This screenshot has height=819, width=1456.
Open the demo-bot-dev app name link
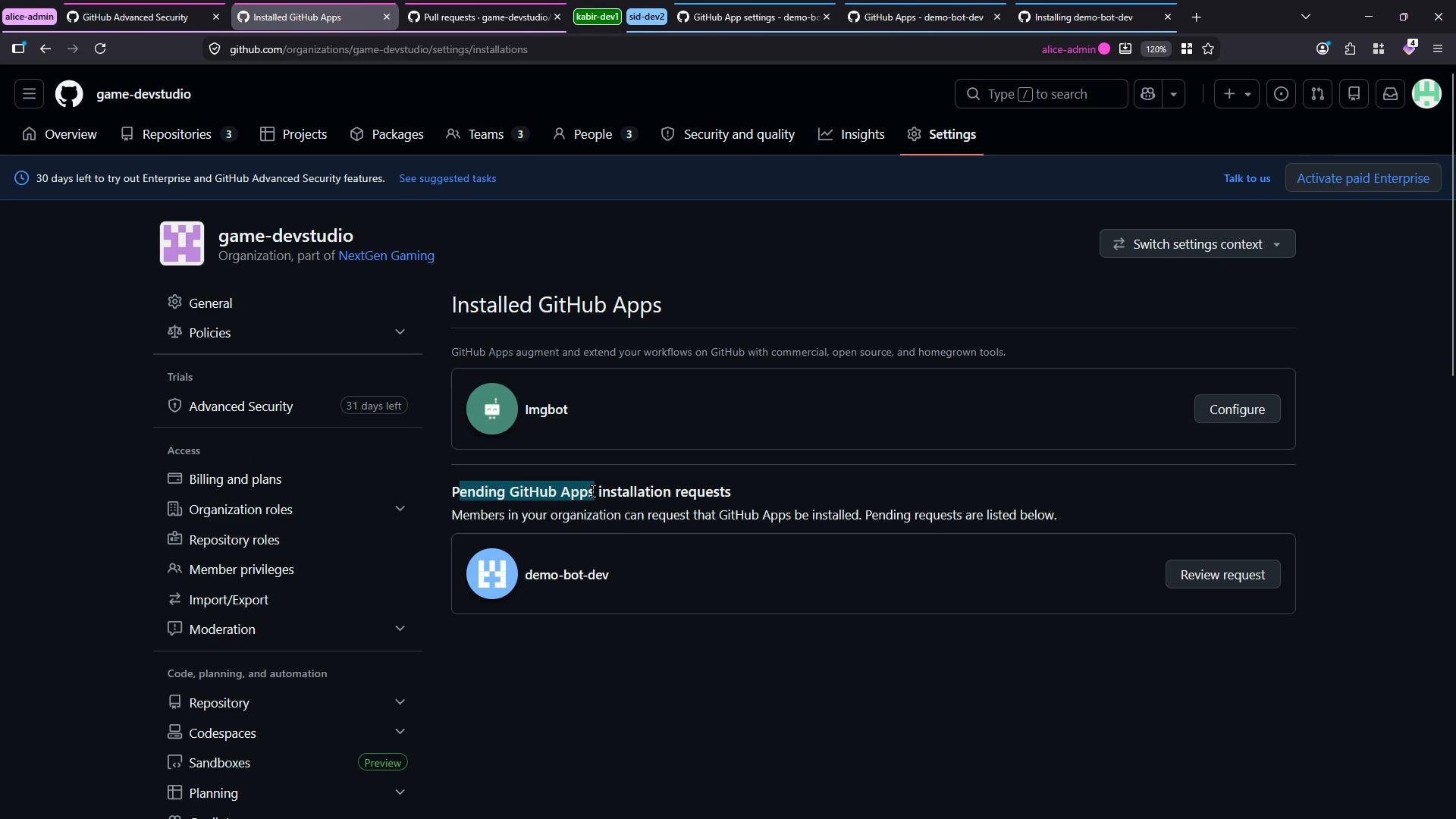coord(566,575)
